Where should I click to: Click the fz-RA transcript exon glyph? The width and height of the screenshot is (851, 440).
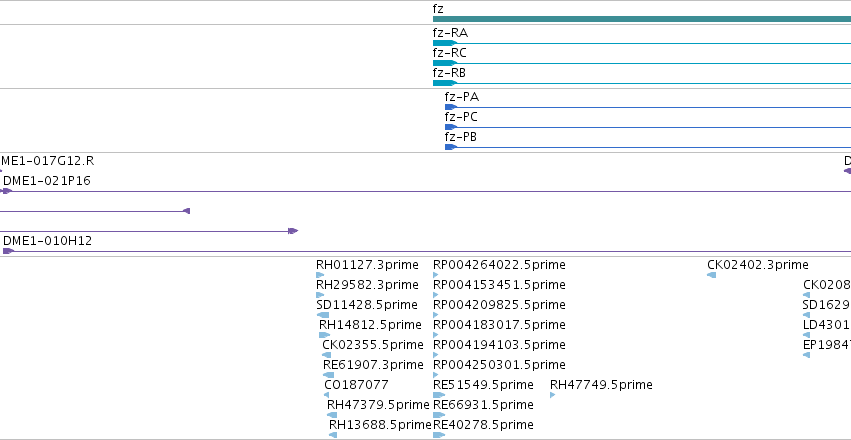(445, 43)
